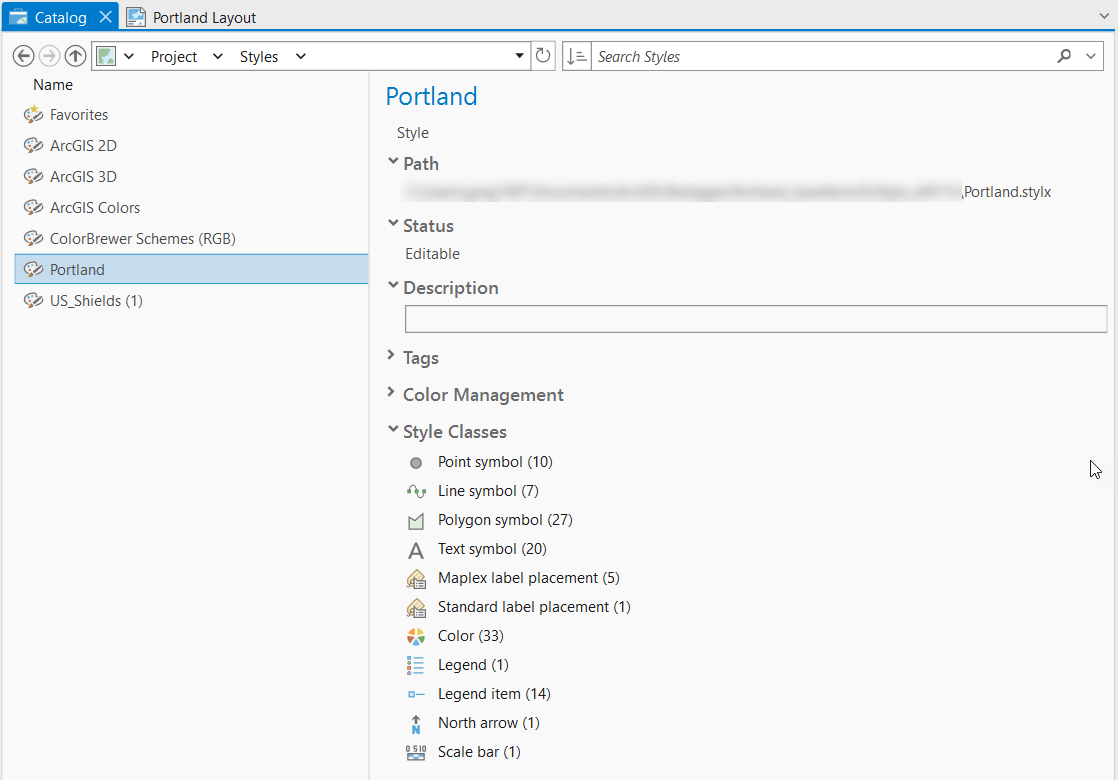Click the Scale bar style class icon

[415, 752]
